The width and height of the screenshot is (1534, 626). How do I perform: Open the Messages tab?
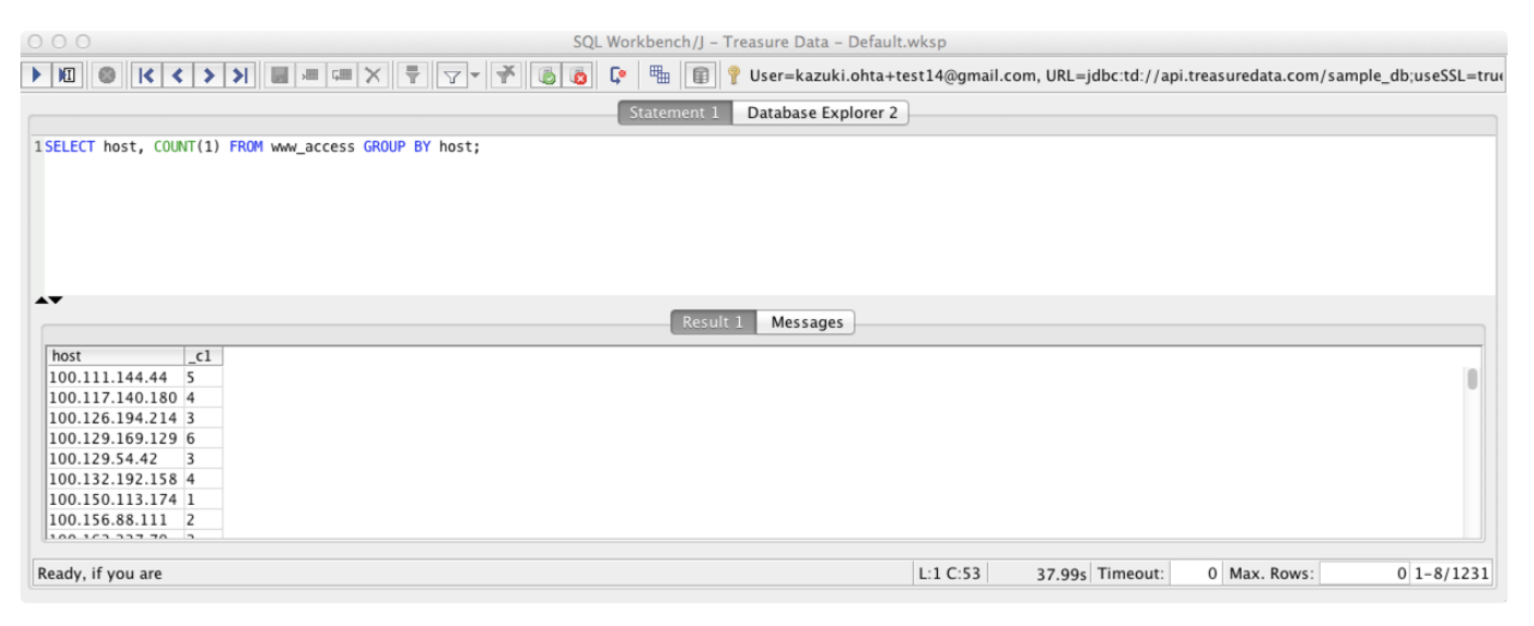(x=806, y=322)
